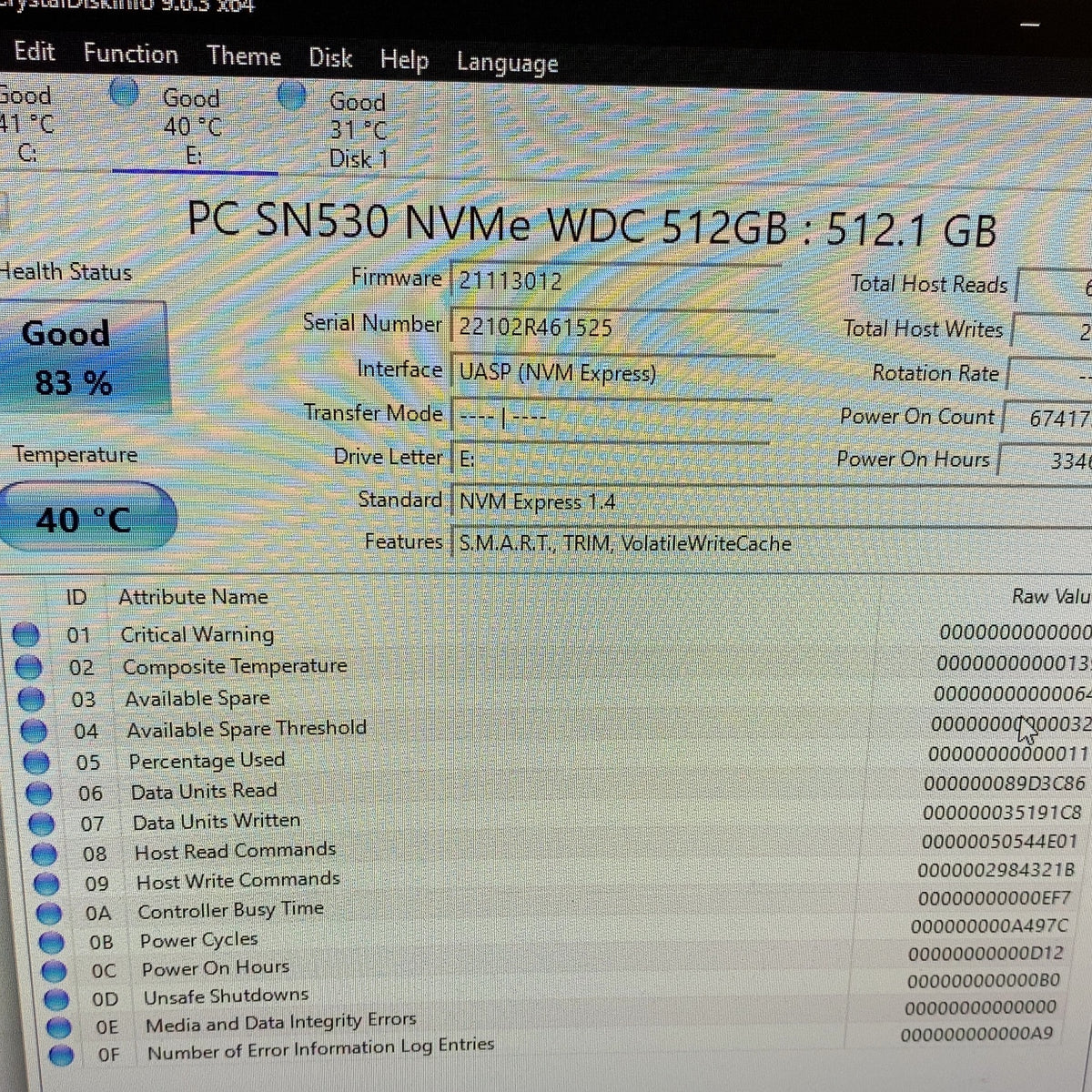Select the Disk 1 tab showing 31 °C
Image resolution: width=1092 pixels, height=1092 pixels.
tap(358, 130)
